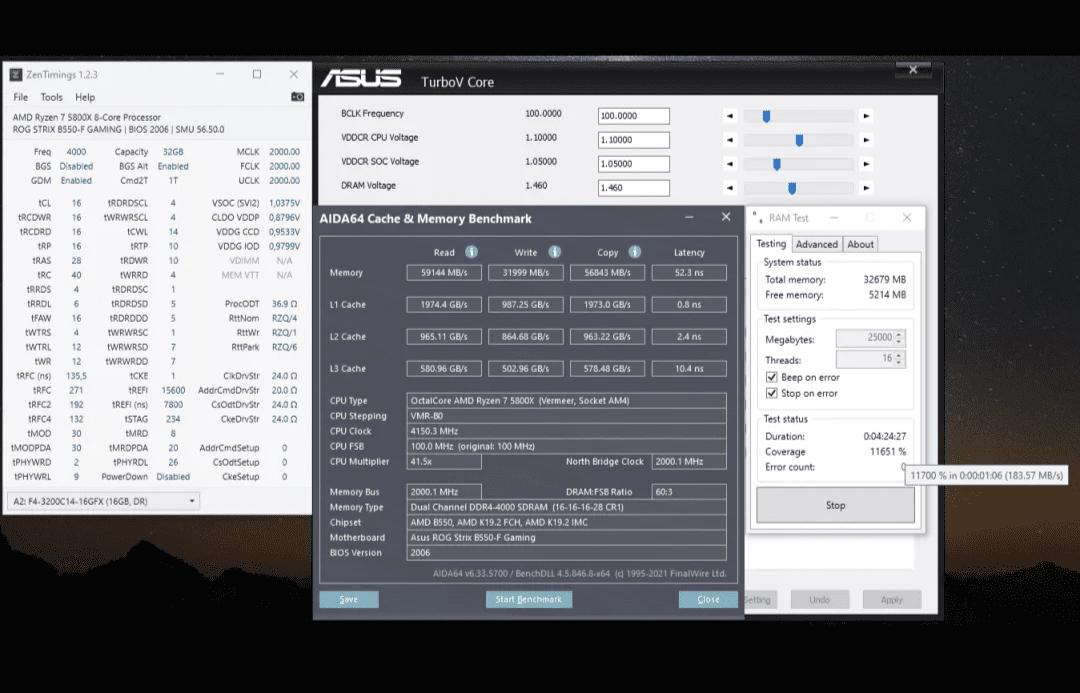Click the Close button in AIDA64
Screen dimensions: 1080x693
[708, 599]
